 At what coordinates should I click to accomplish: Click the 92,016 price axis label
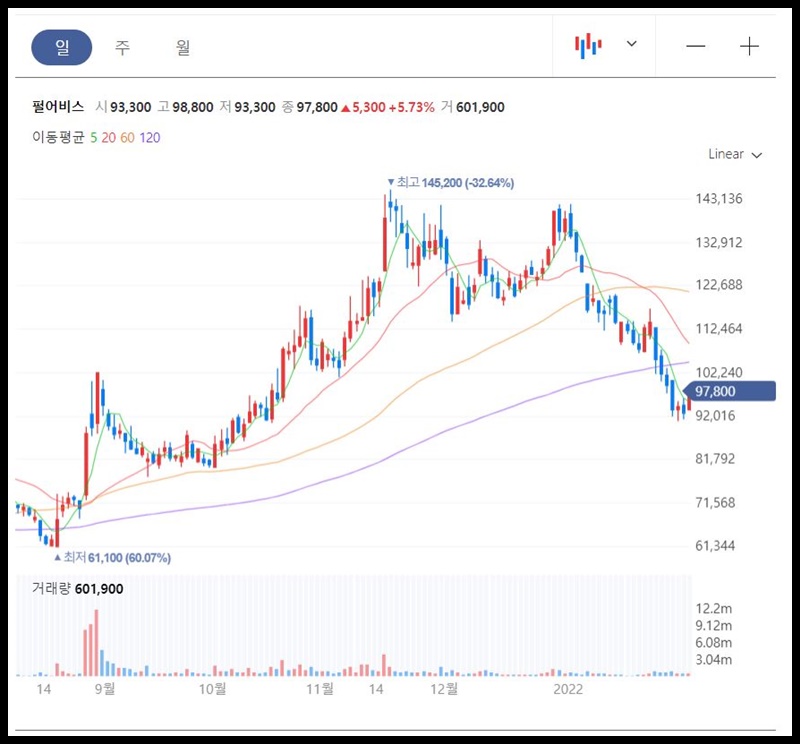point(715,415)
